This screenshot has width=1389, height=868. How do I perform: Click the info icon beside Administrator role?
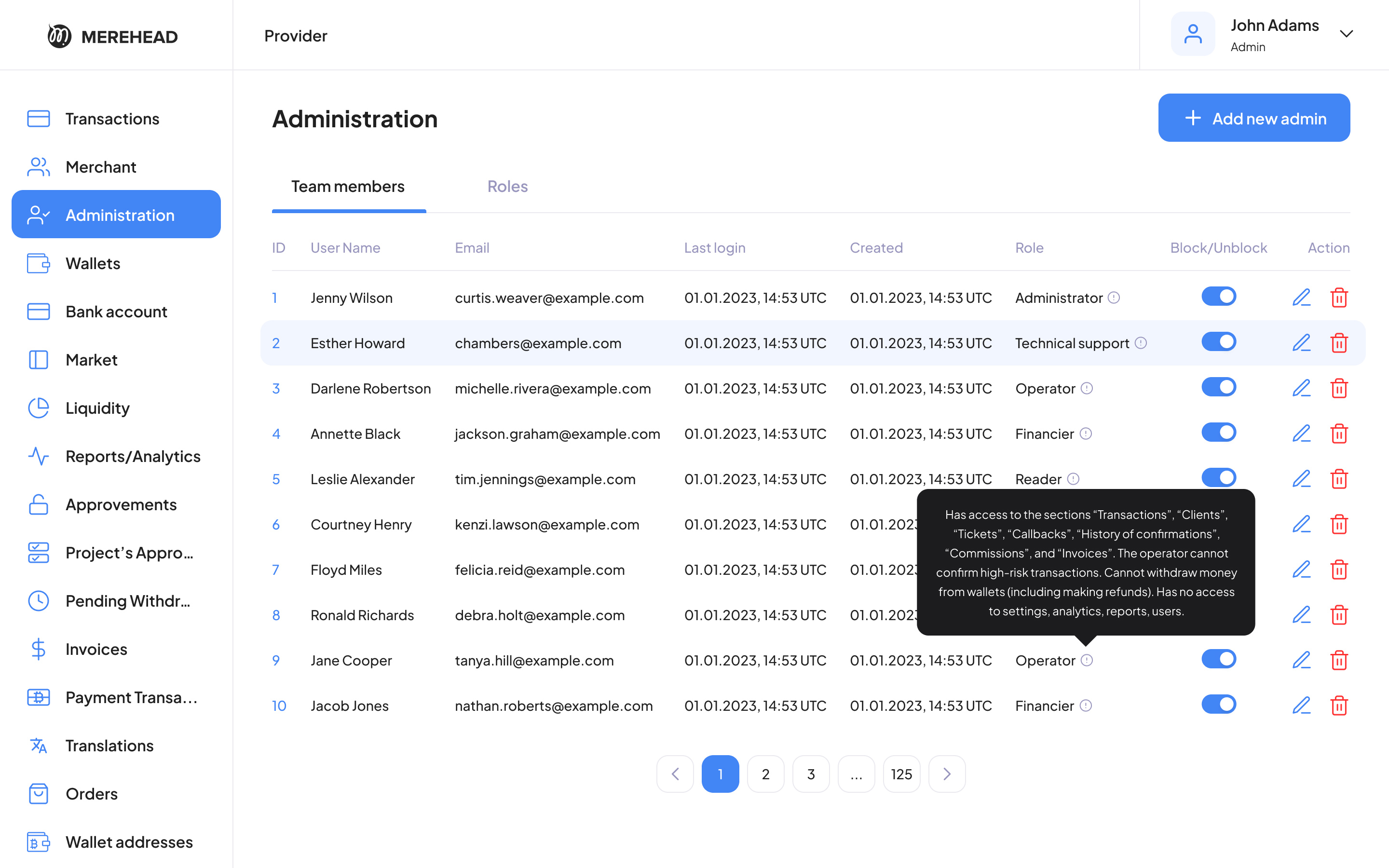[1114, 298]
